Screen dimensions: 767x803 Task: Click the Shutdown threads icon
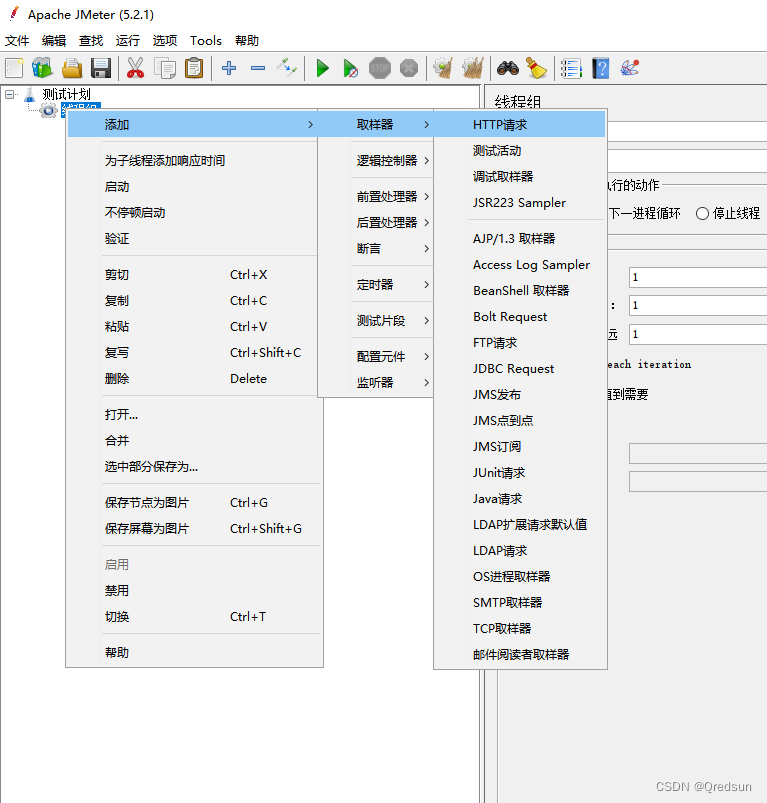409,68
